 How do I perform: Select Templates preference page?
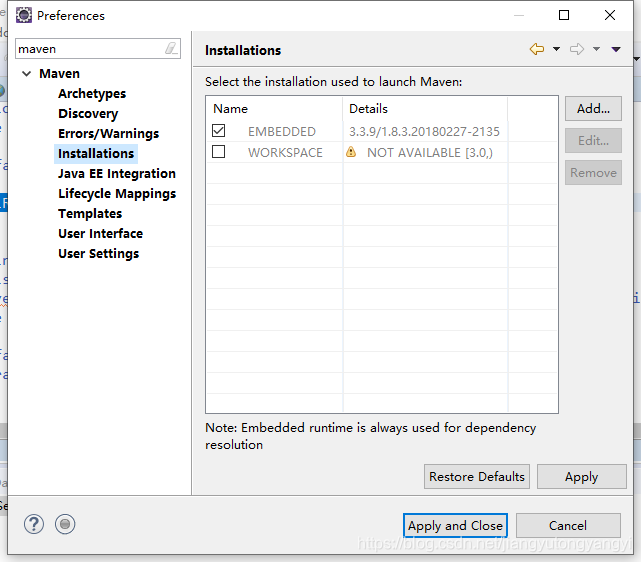[90, 214]
